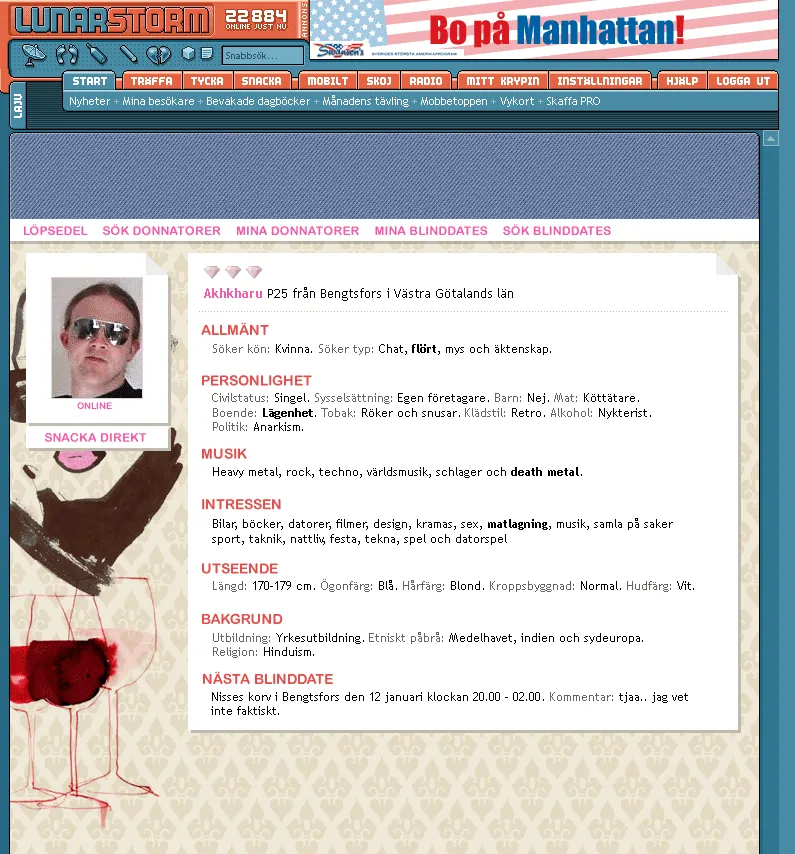Click the LOGGA UT tab
Viewport: 795px width, 854px height.
[743, 81]
